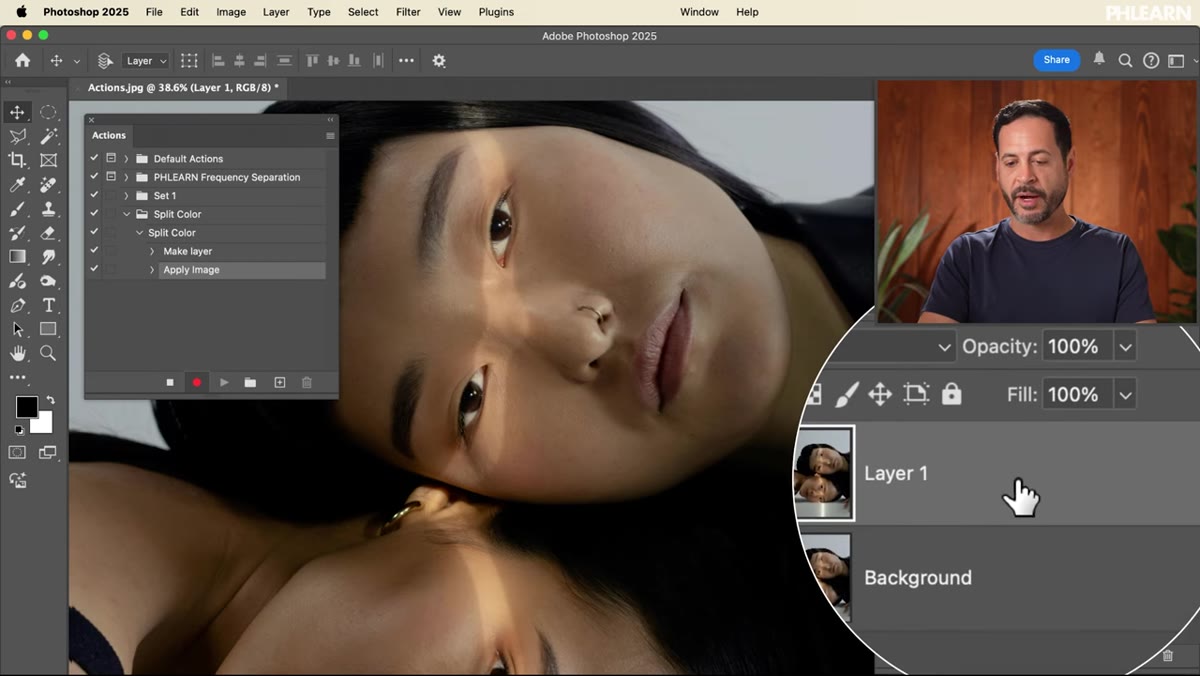Select the Polygonal Lasso tool
The width and height of the screenshot is (1200, 676).
click(17, 136)
